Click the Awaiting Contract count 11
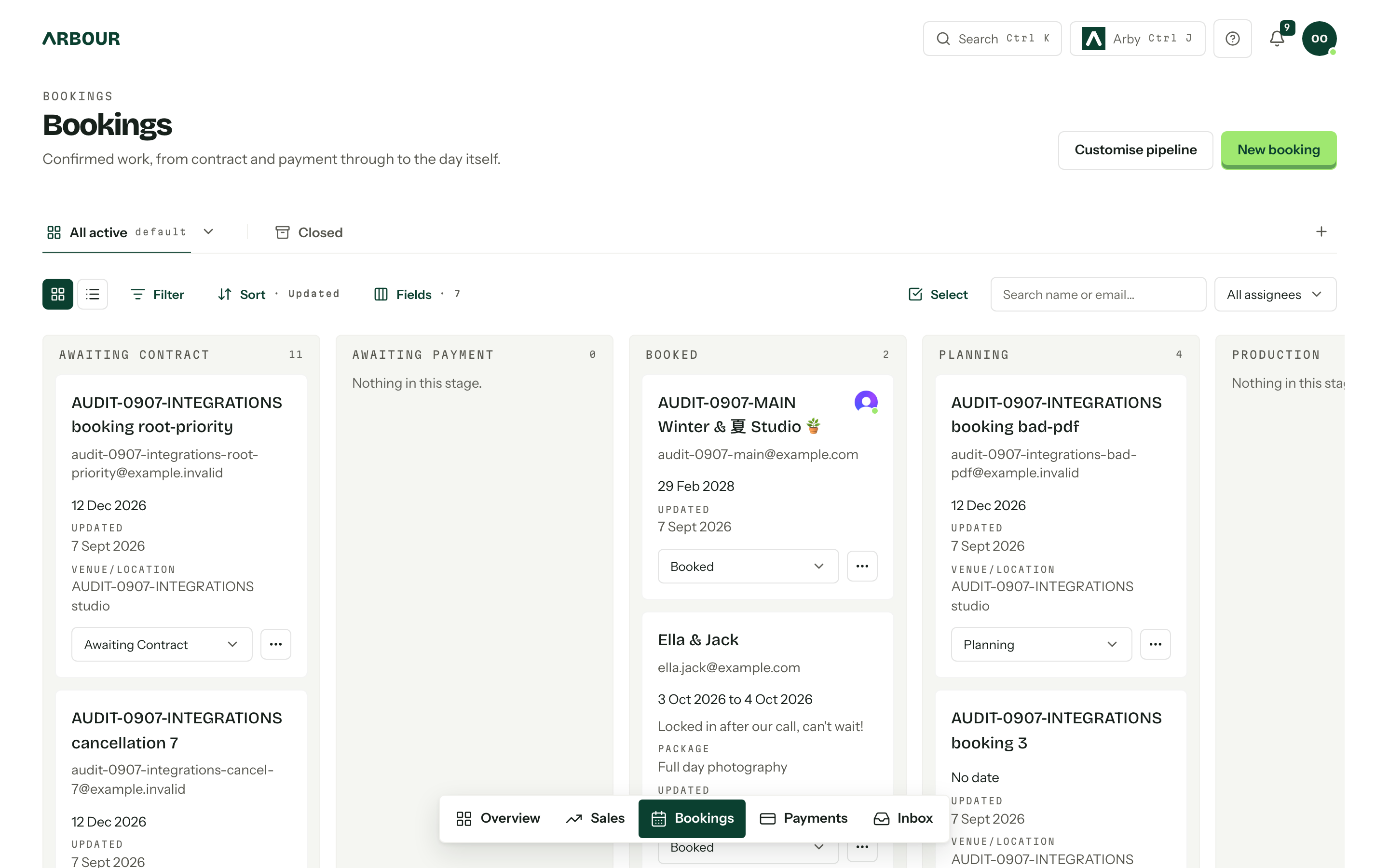The height and width of the screenshot is (868, 1389). pyautogui.click(x=296, y=355)
